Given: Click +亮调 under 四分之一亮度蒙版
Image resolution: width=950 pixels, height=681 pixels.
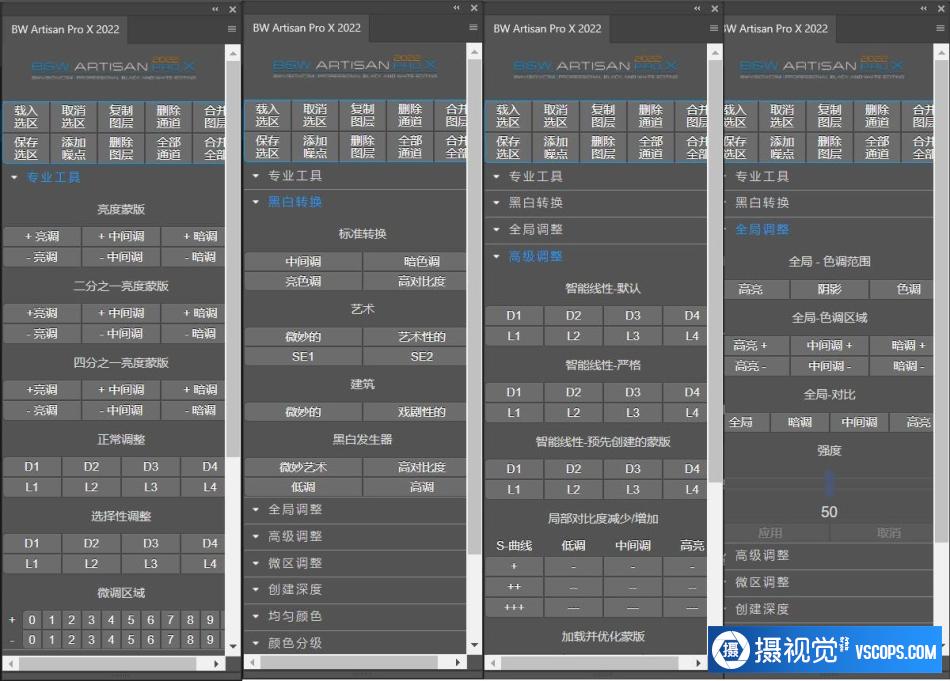Looking at the screenshot, I should tap(42, 390).
